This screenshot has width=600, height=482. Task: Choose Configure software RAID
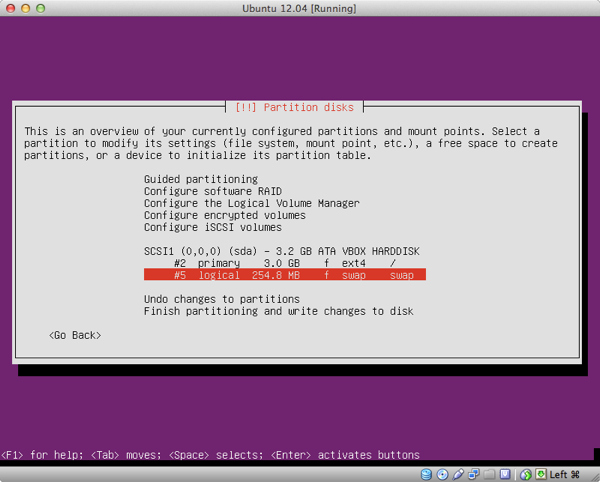pyautogui.click(x=212, y=191)
